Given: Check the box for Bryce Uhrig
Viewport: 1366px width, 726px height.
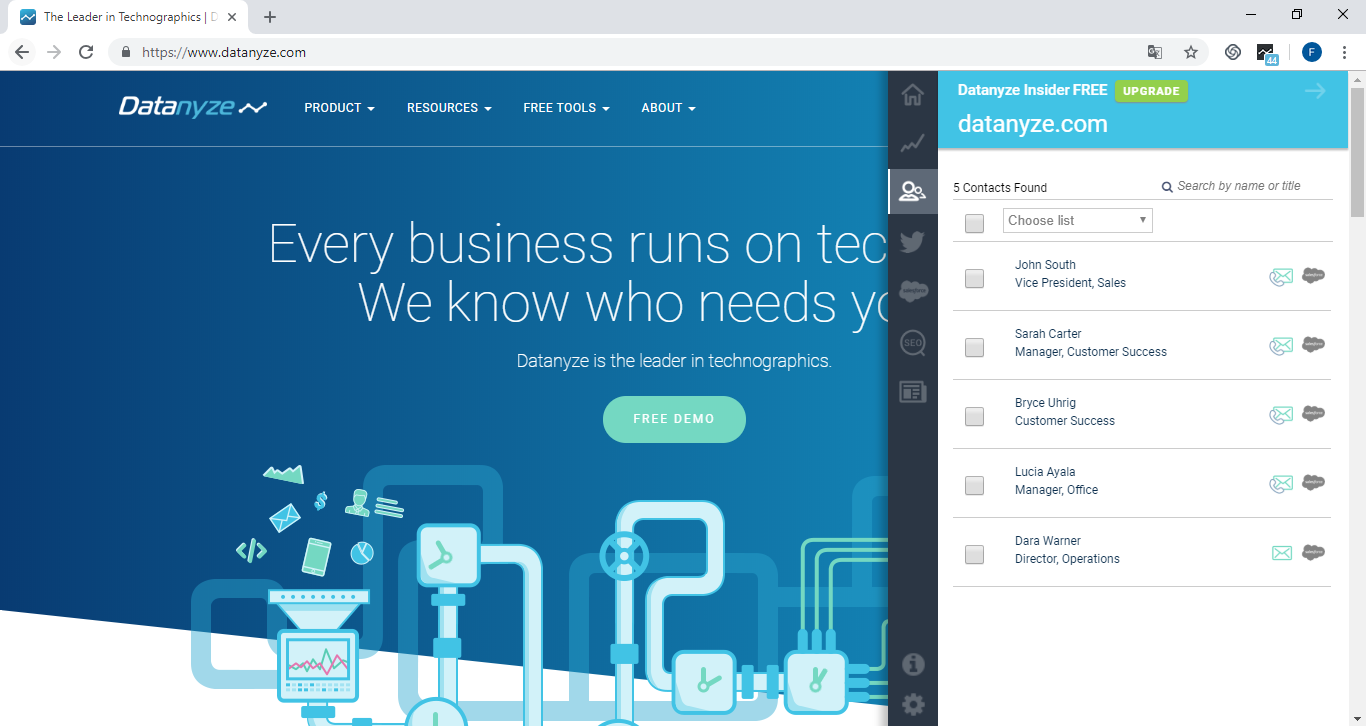Looking at the screenshot, I should click(x=974, y=416).
